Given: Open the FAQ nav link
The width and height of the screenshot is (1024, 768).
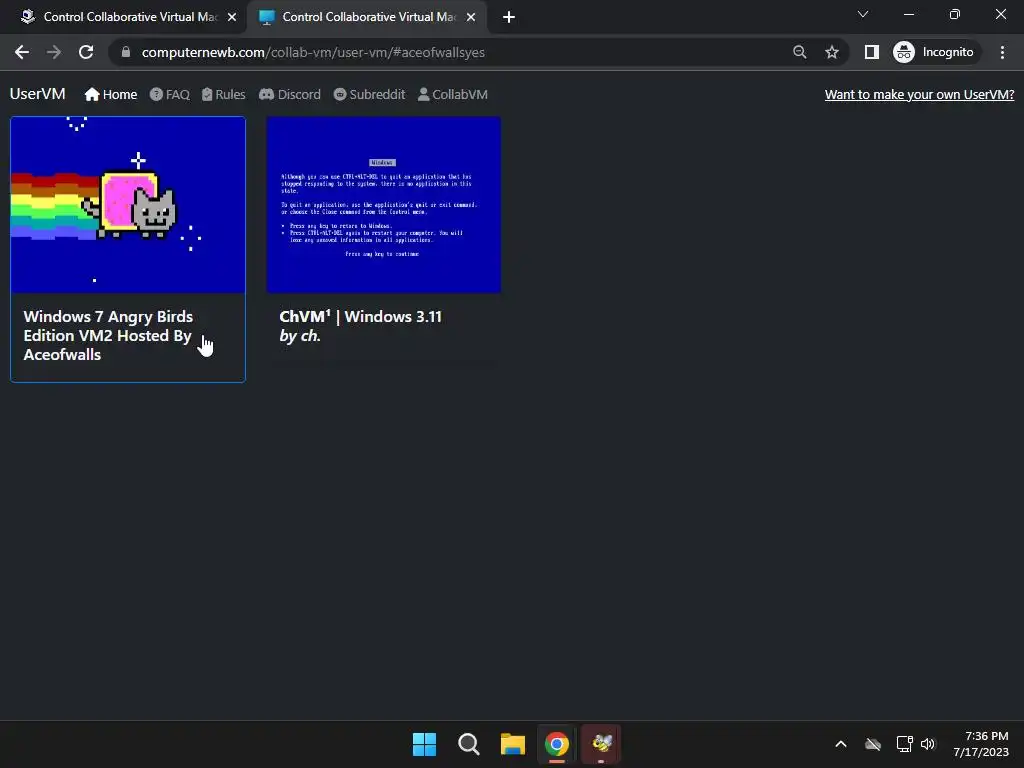Looking at the screenshot, I should pyautogui.click(x=170, y=95).
